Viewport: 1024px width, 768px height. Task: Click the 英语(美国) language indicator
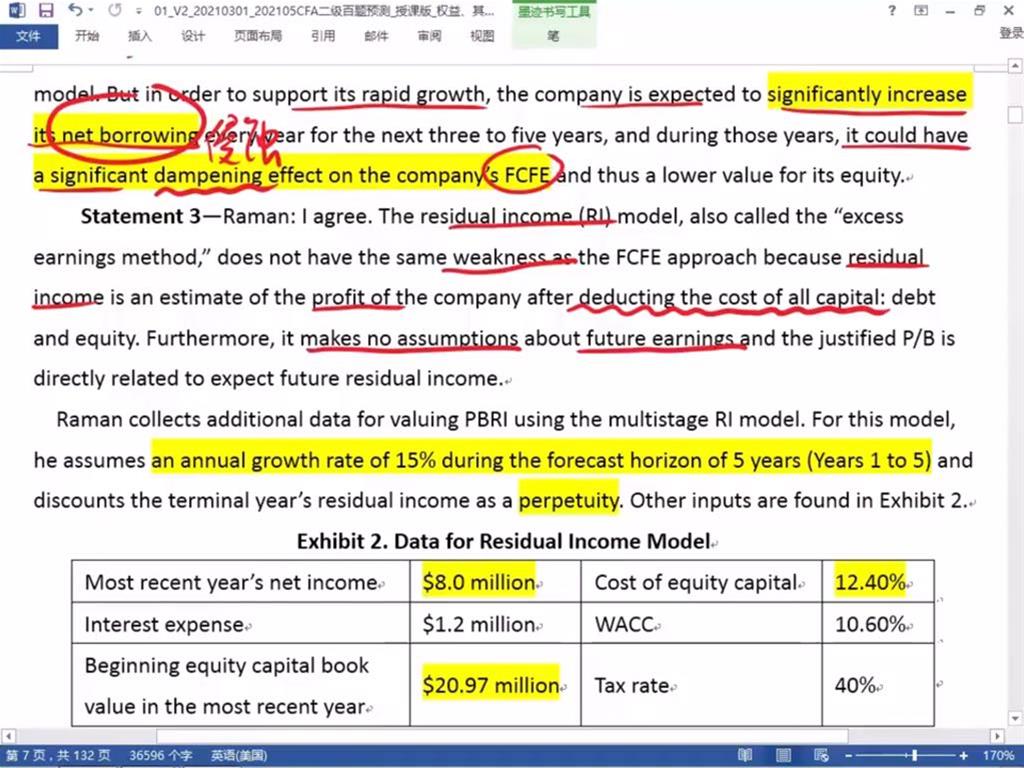(x=239, y=756)
